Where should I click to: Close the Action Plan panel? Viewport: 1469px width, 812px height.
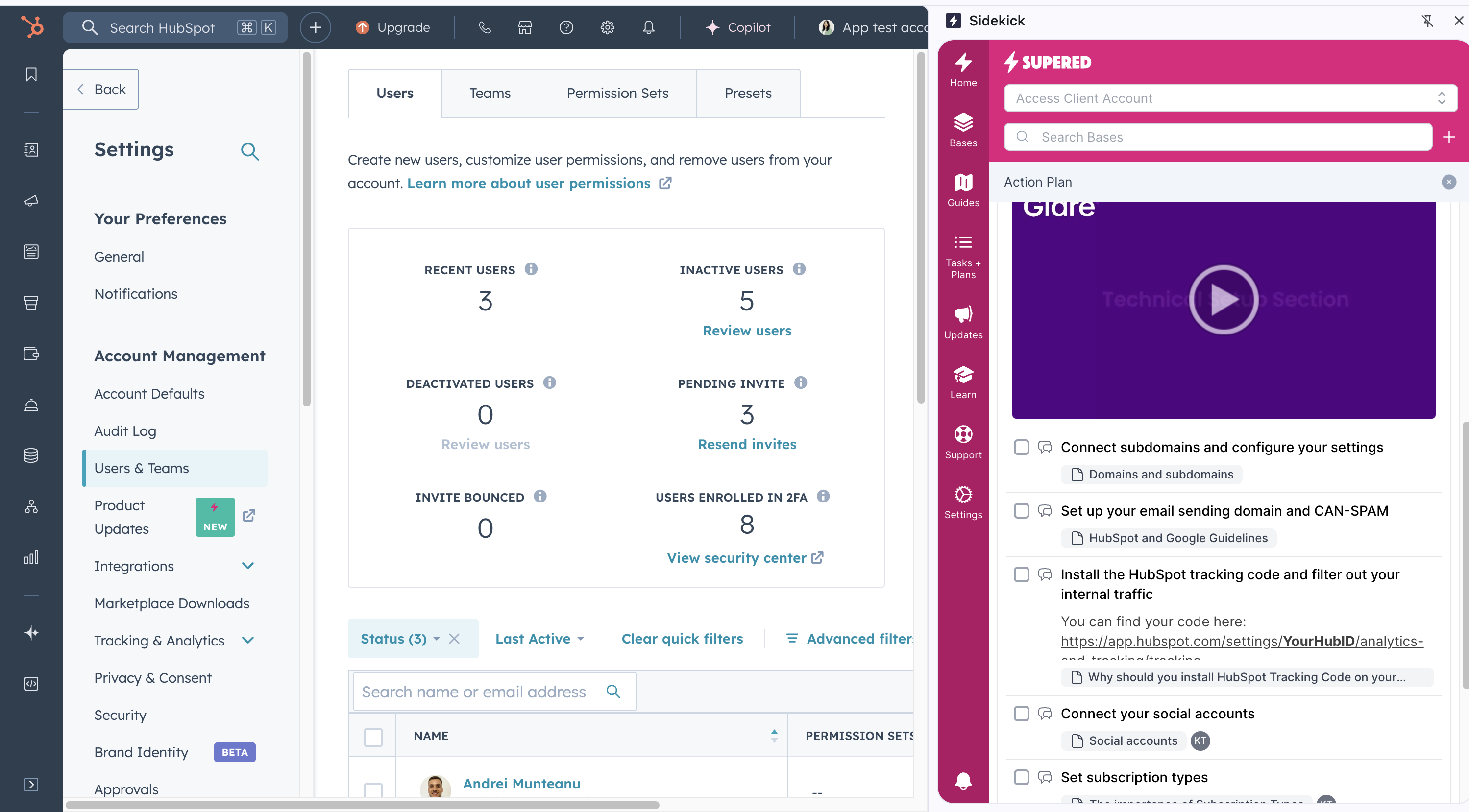(x=1448, y=182)
